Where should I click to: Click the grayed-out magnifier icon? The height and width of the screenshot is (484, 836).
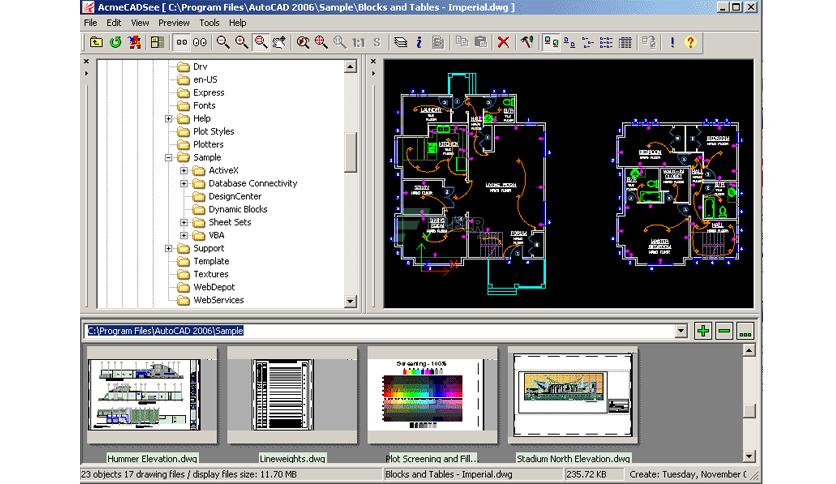340,42
